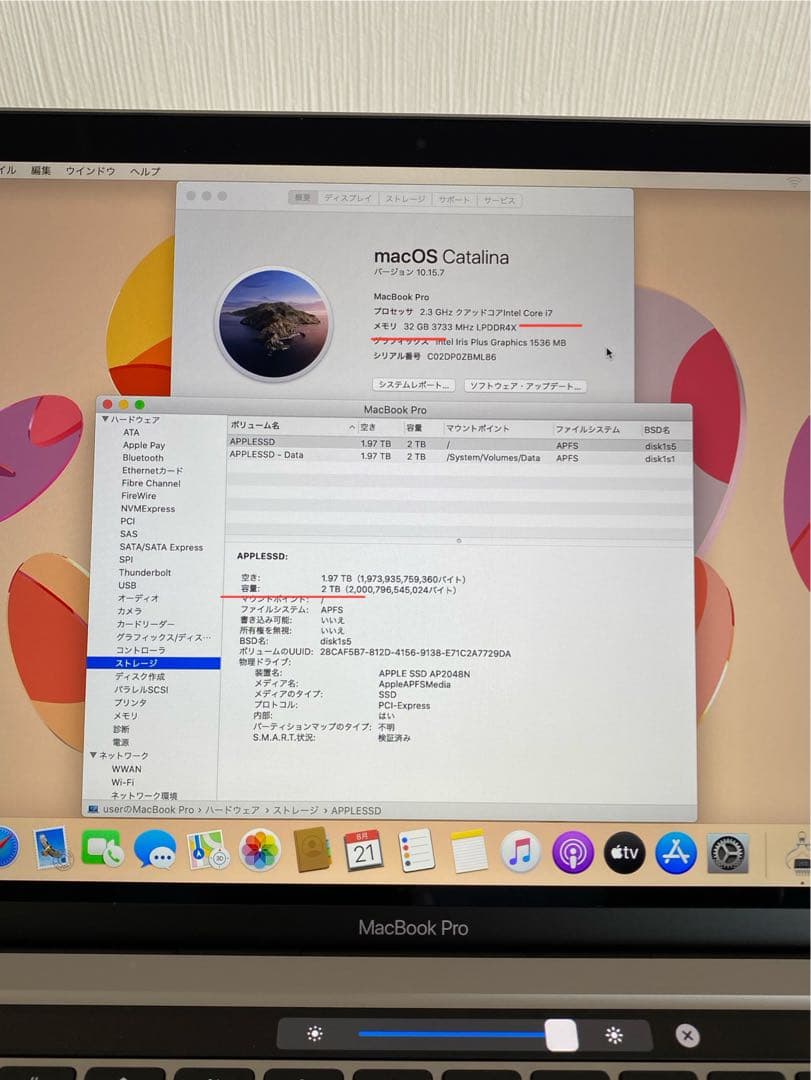Switch to the ディスプレイ tab
The width and height of the screenshot is (811, 1080).
[x=349, y=199]
